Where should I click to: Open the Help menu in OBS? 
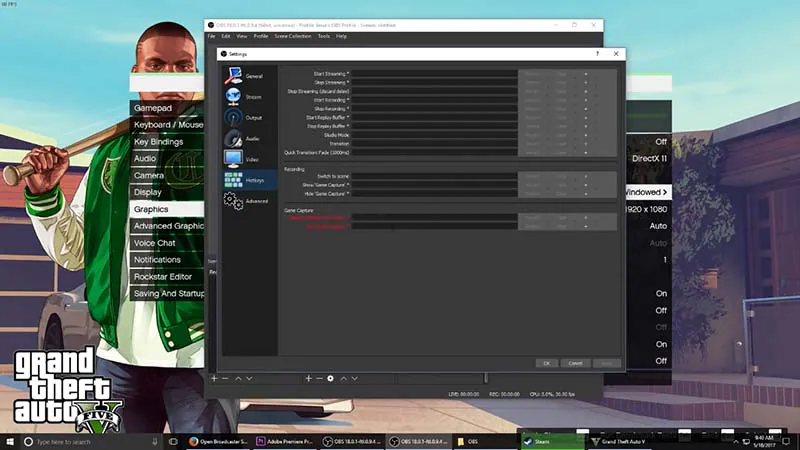(341, 36)
